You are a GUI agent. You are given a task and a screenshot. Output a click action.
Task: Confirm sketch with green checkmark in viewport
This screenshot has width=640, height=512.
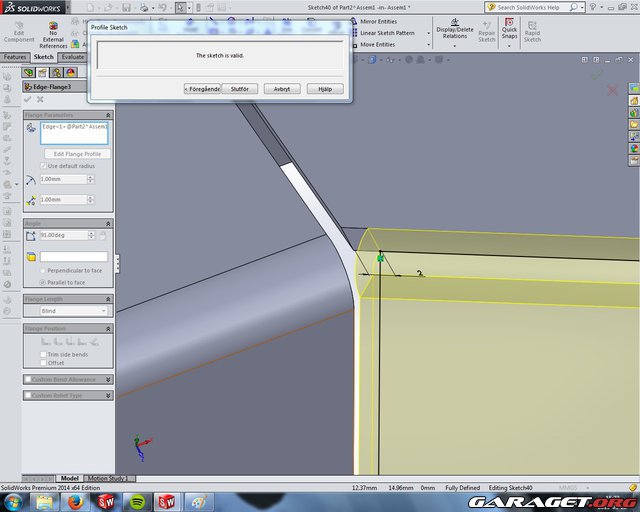pyautogui.click(x=596, y=74)
